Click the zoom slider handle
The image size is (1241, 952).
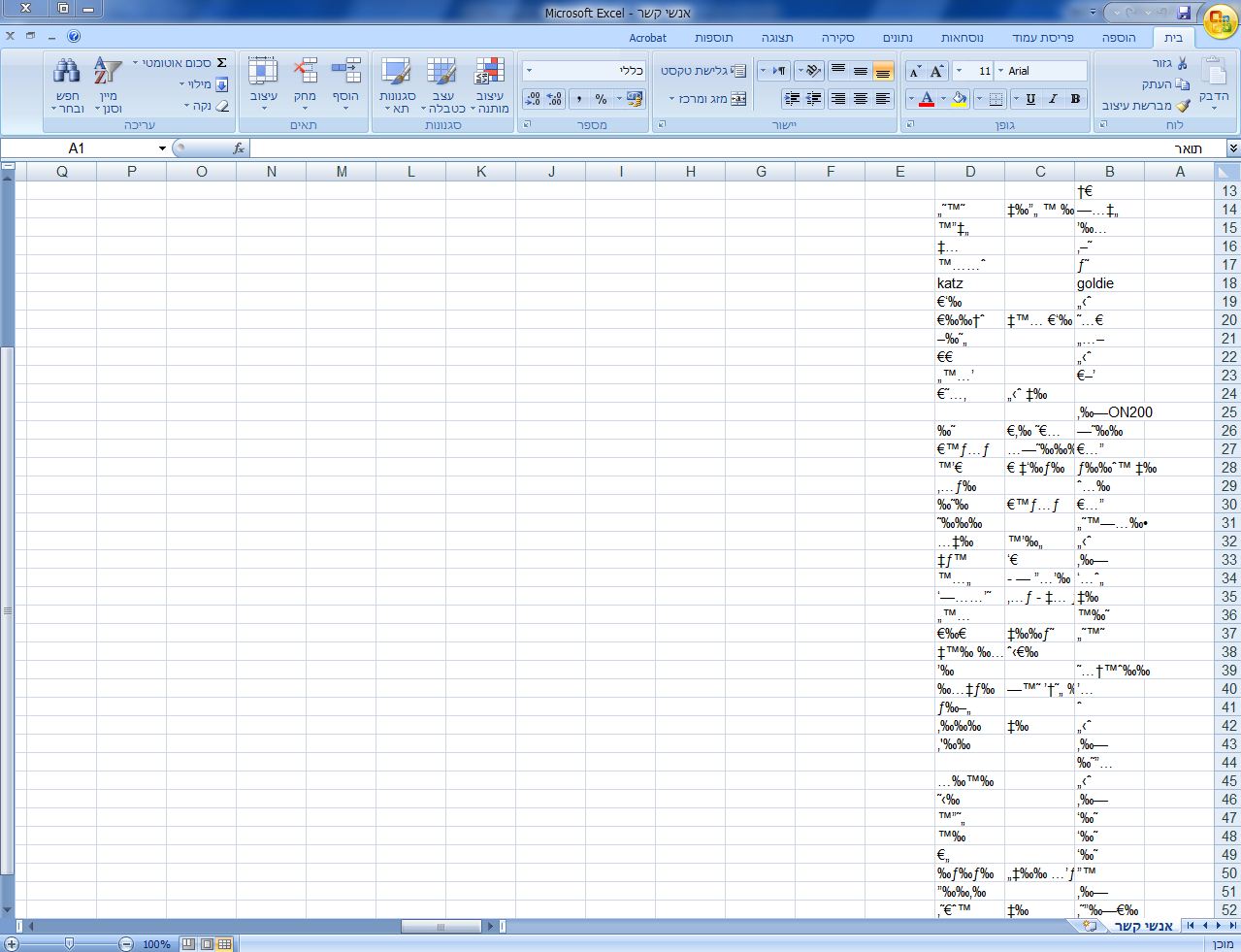(x=68, y=944)
